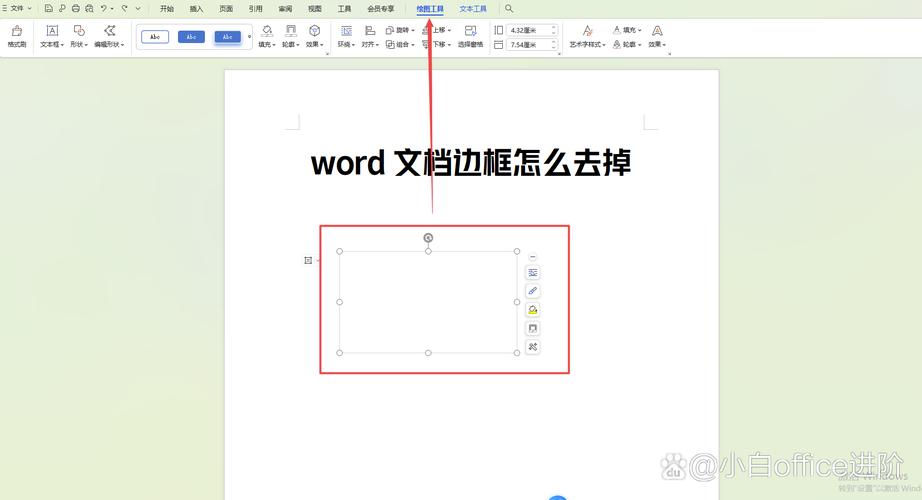Switch to the 会员专享 member tab

tap(380, 9)
